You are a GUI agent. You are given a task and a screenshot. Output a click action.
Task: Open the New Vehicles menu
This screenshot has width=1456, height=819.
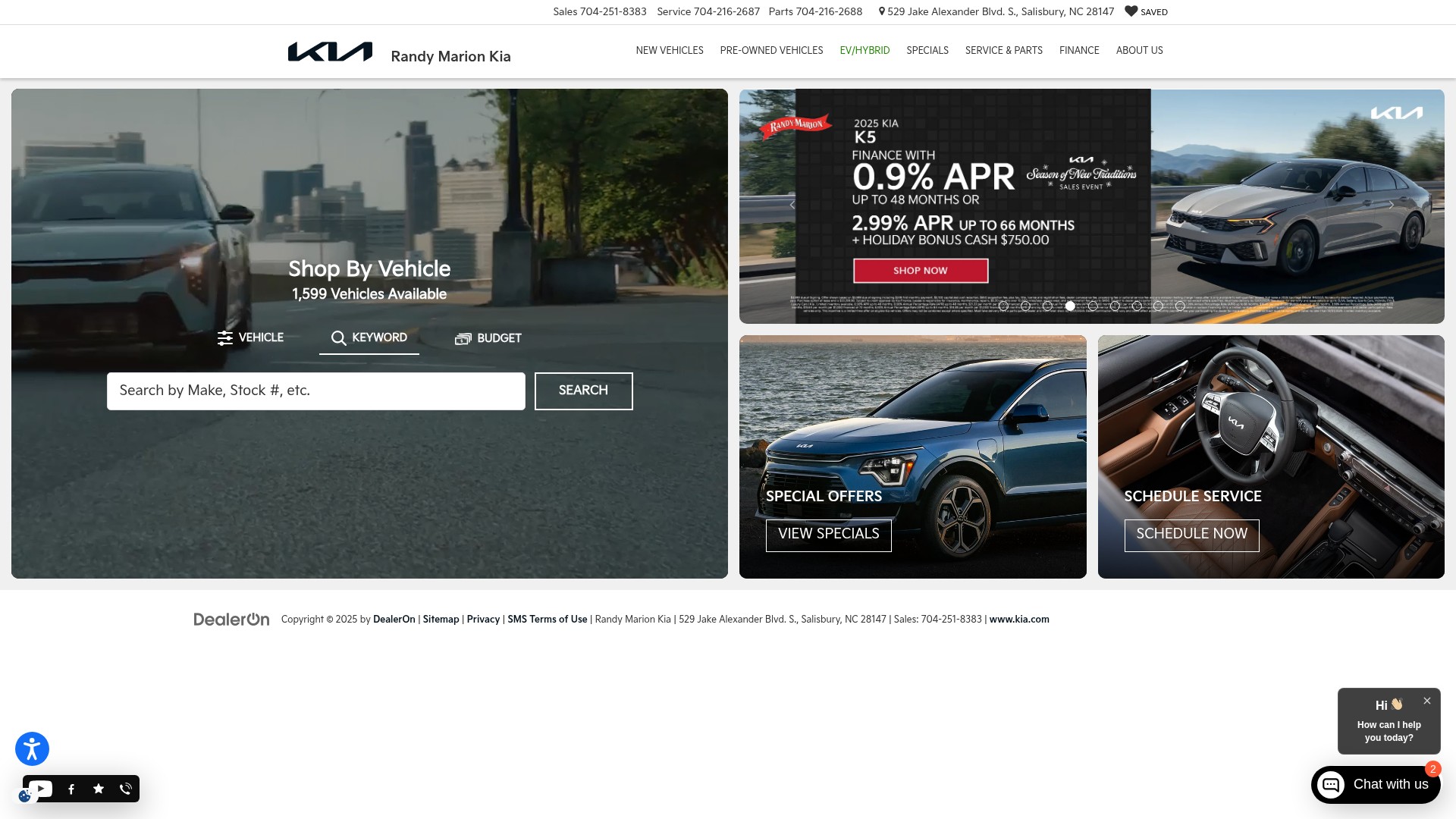[x=670, y=51]
